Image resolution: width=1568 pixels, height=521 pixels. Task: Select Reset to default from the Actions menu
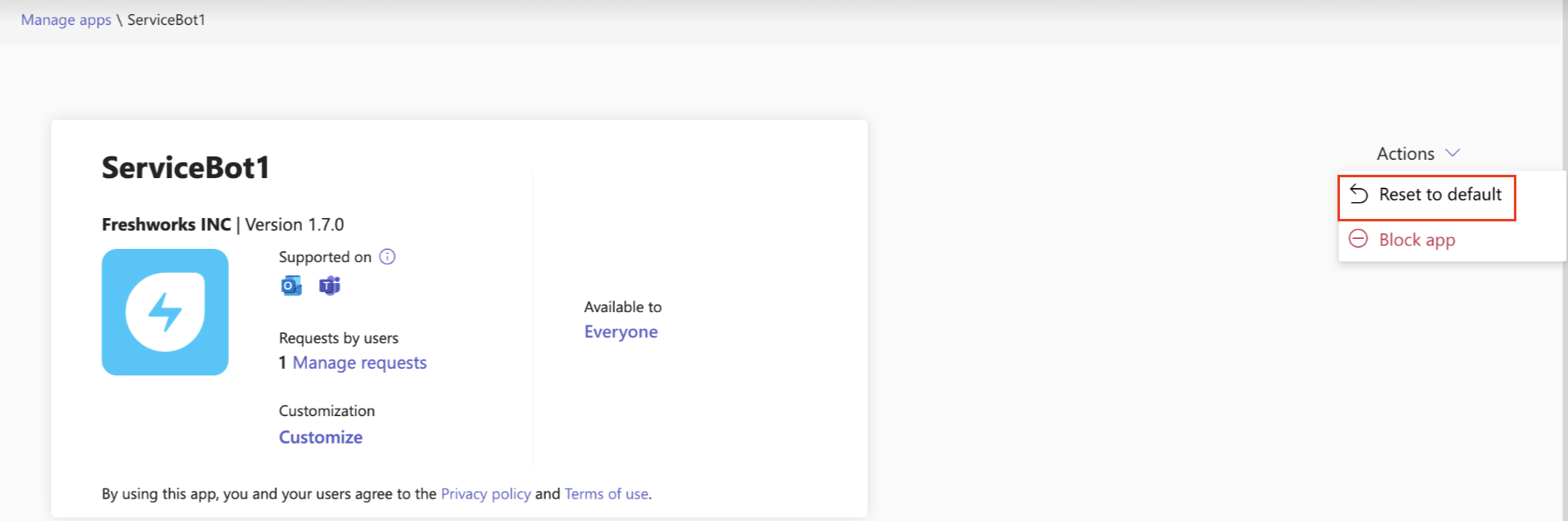(x=1427, y=197)
